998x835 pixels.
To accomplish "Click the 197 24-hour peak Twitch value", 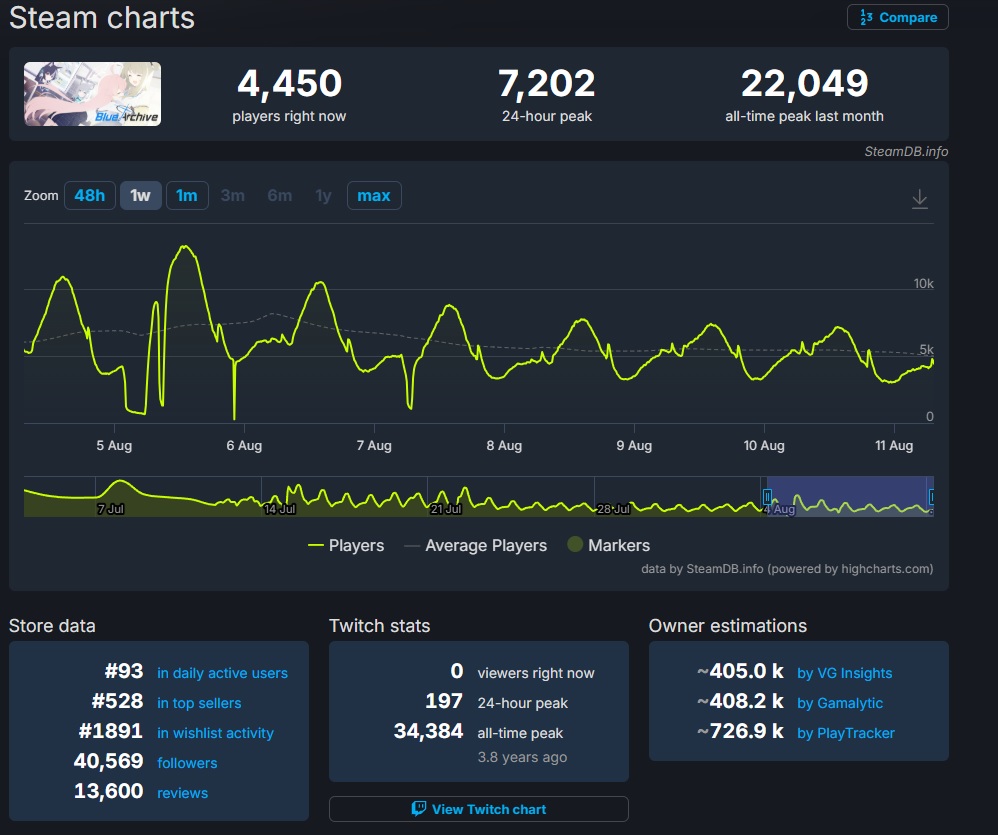I will 444,701.
